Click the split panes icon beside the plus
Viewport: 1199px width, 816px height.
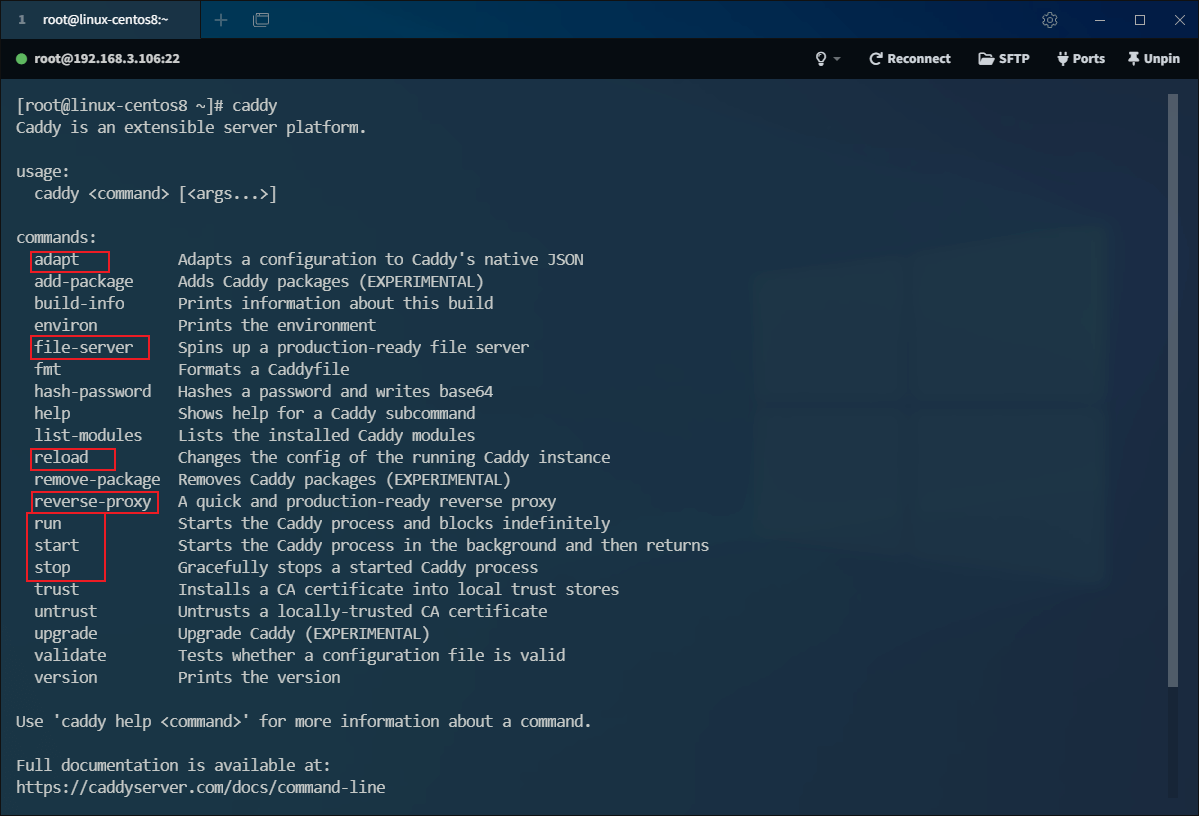261,20
